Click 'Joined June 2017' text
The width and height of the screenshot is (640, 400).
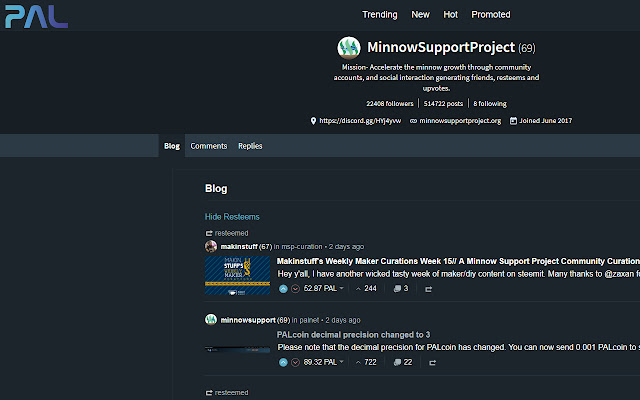545,121
